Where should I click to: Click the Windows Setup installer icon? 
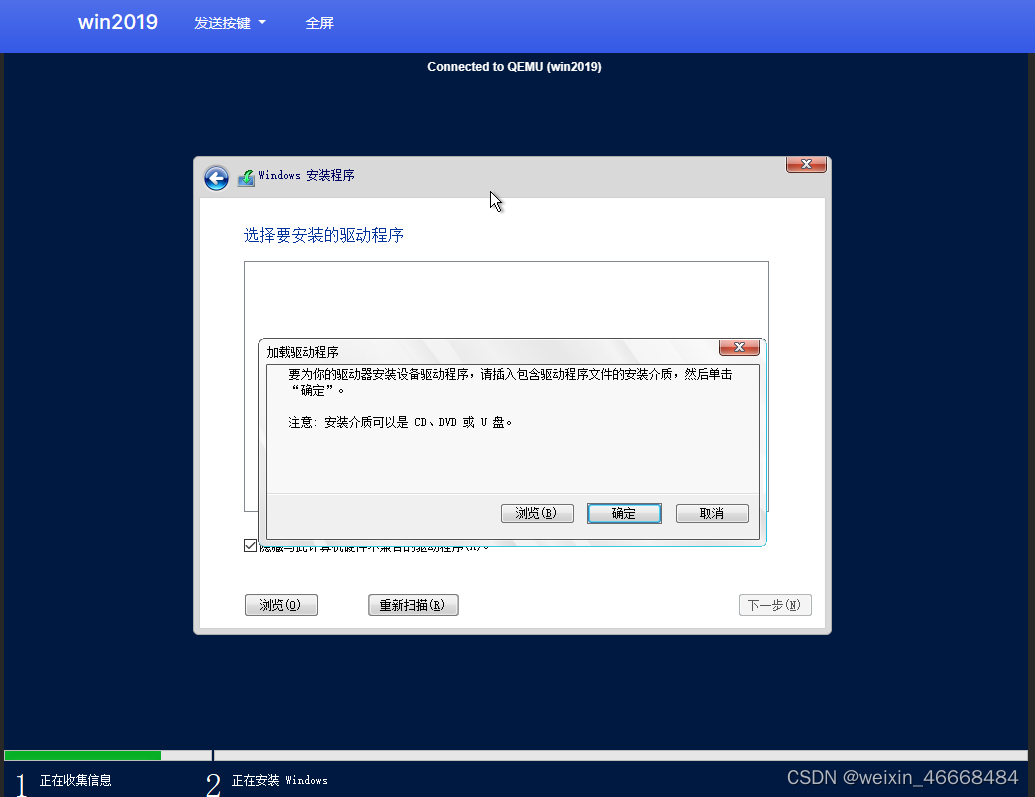coord(246,178)
